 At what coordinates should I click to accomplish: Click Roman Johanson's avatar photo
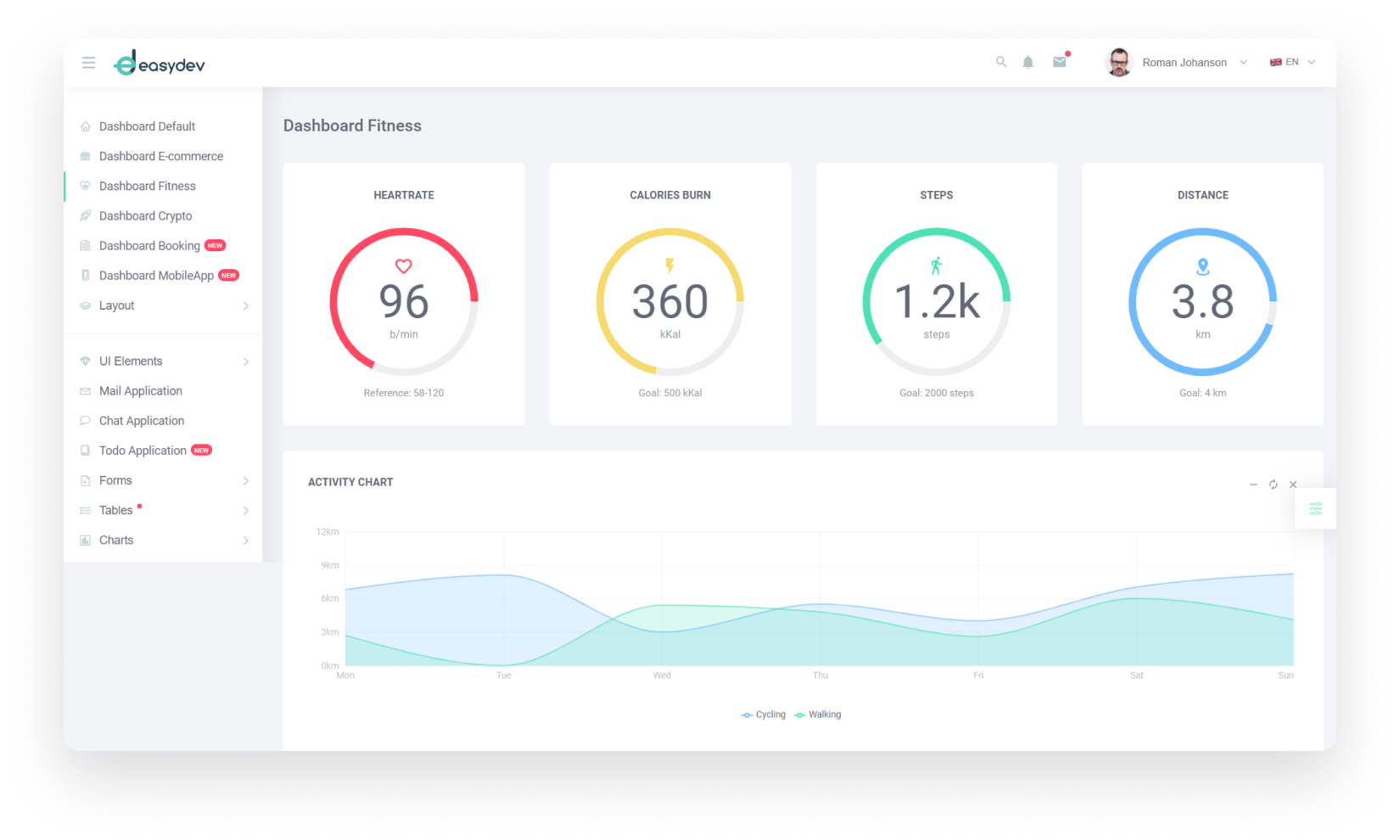1119,62
